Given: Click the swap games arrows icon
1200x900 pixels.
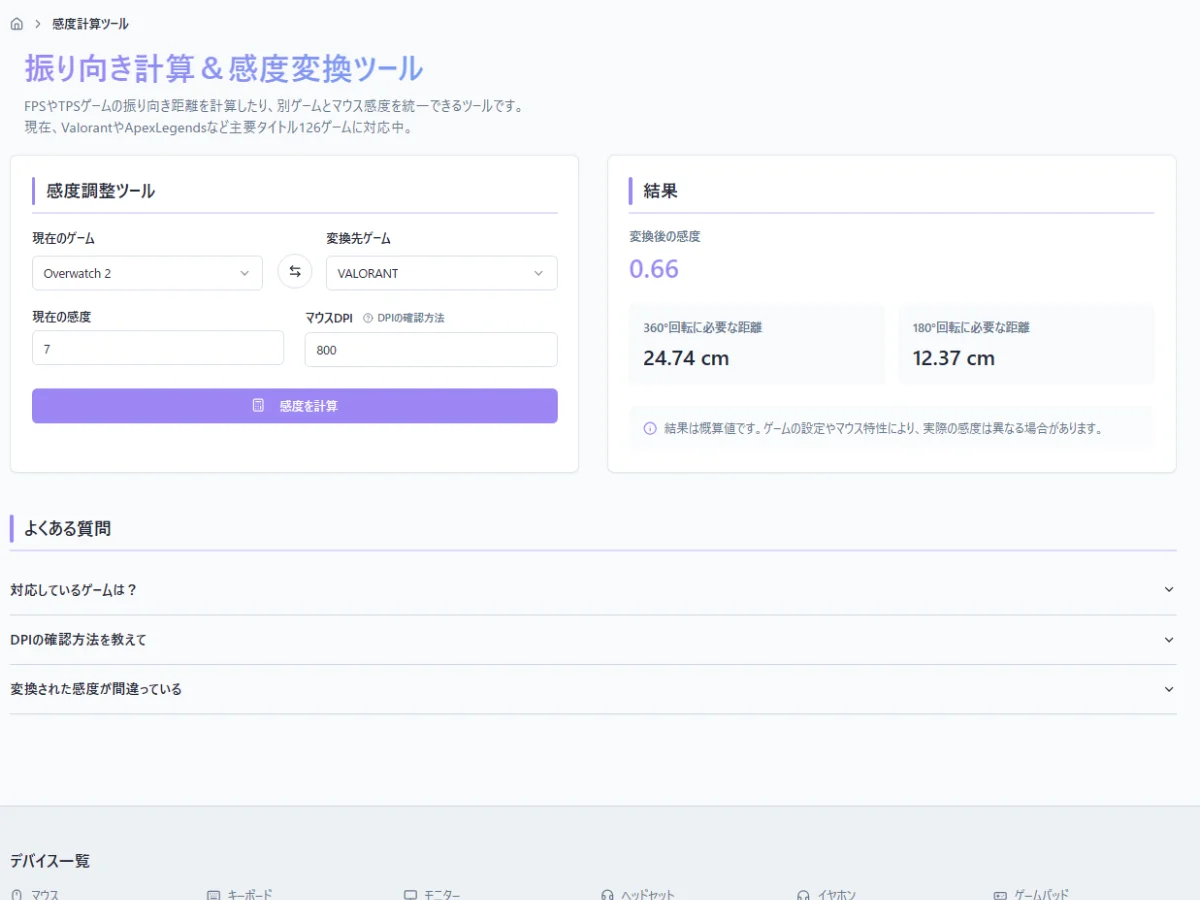Looking at the screenshot, I should [x=295, y=272].
